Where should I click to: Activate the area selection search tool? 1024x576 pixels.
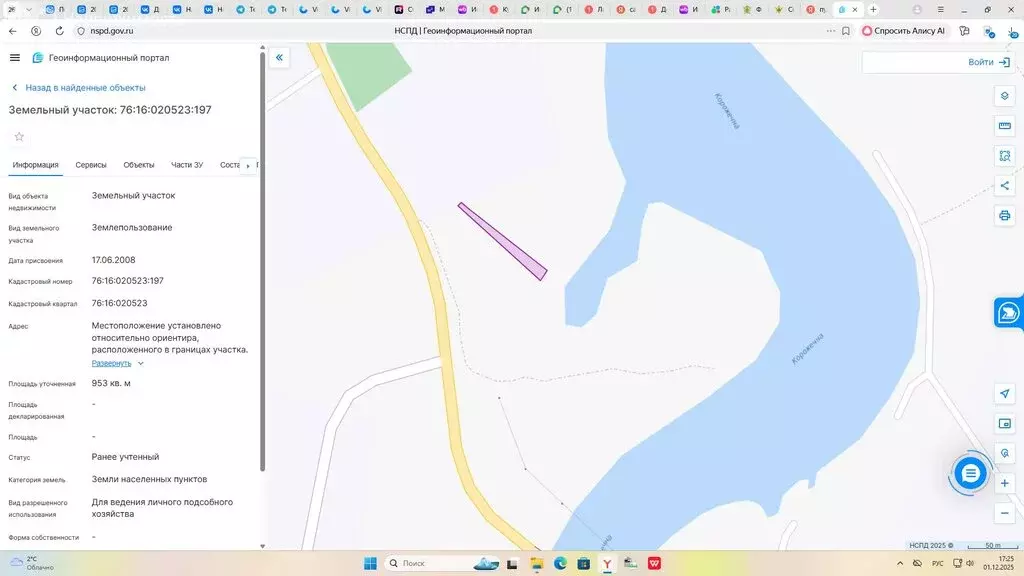pos(1005,156)
